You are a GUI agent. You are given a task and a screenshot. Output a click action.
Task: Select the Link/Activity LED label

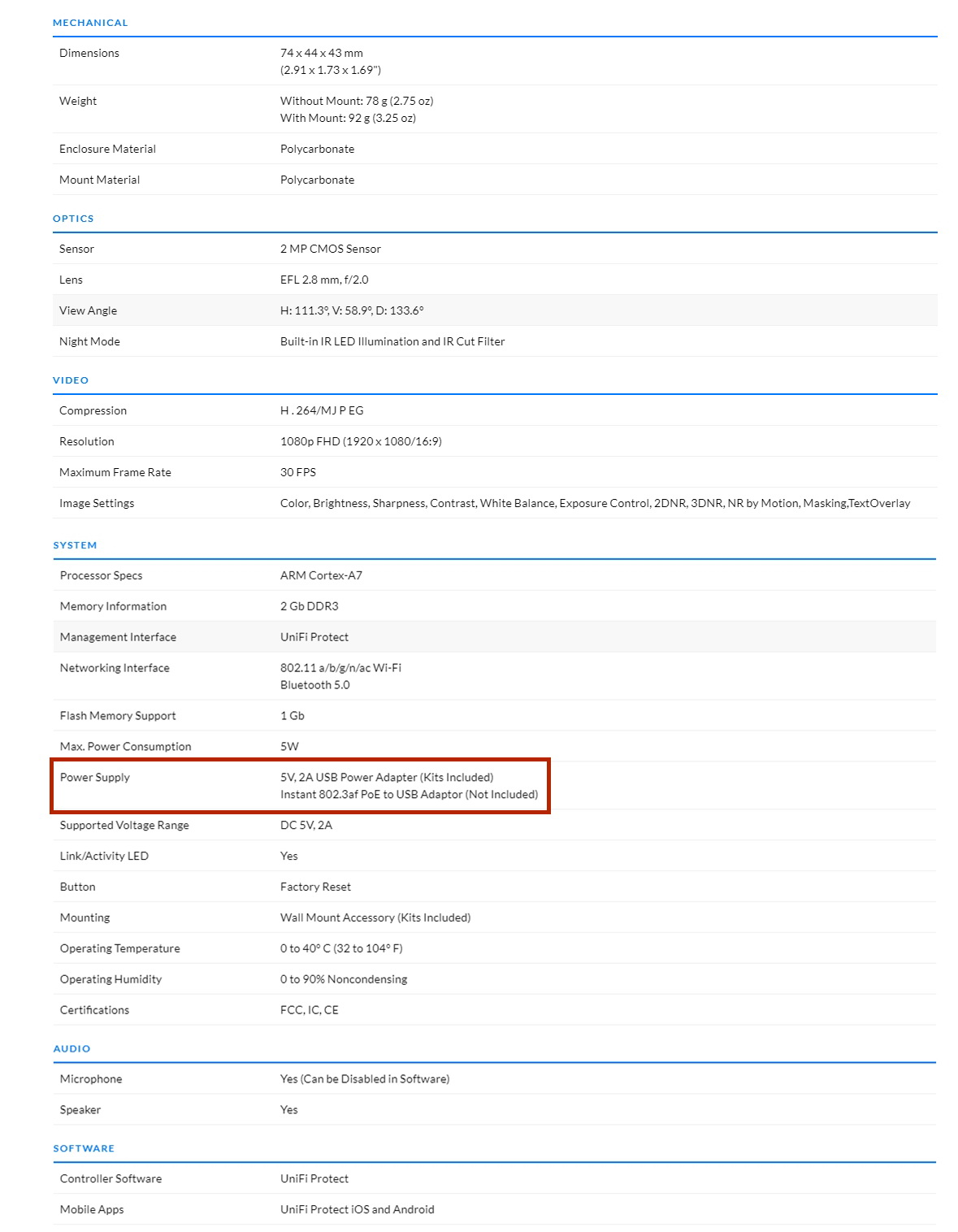pos(104,857)
